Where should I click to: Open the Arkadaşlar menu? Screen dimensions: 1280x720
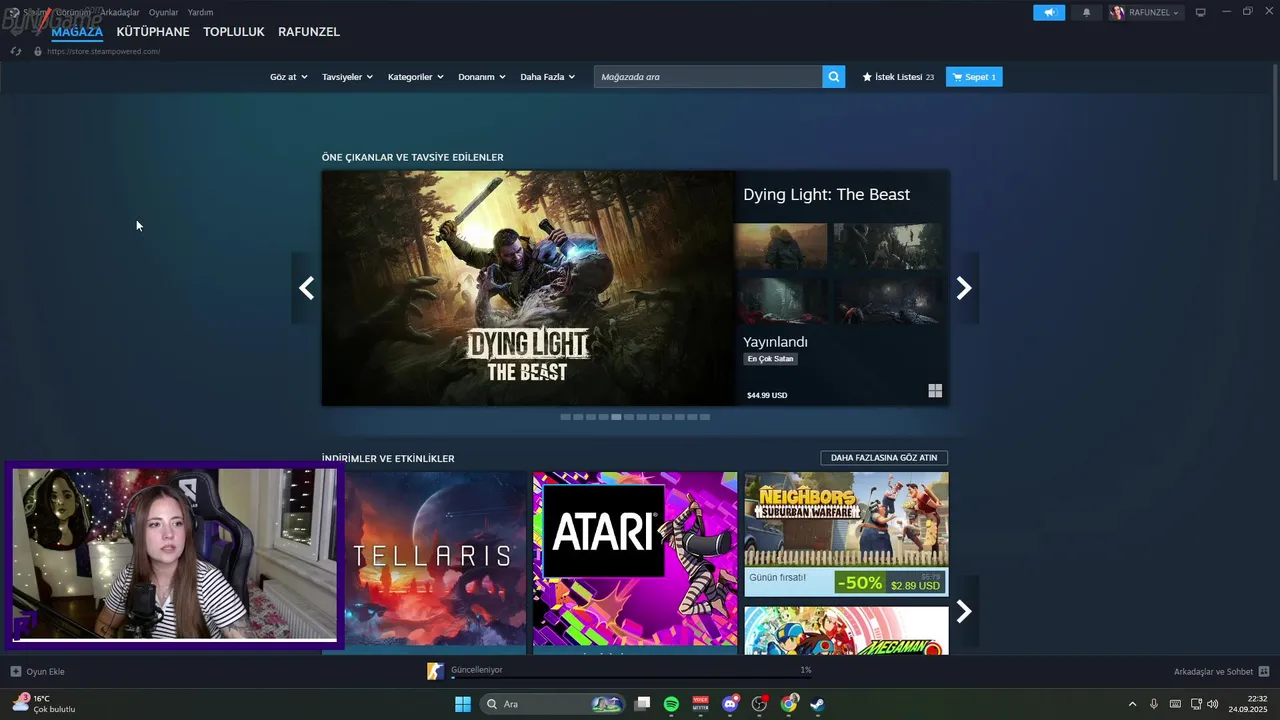point(119,12)
